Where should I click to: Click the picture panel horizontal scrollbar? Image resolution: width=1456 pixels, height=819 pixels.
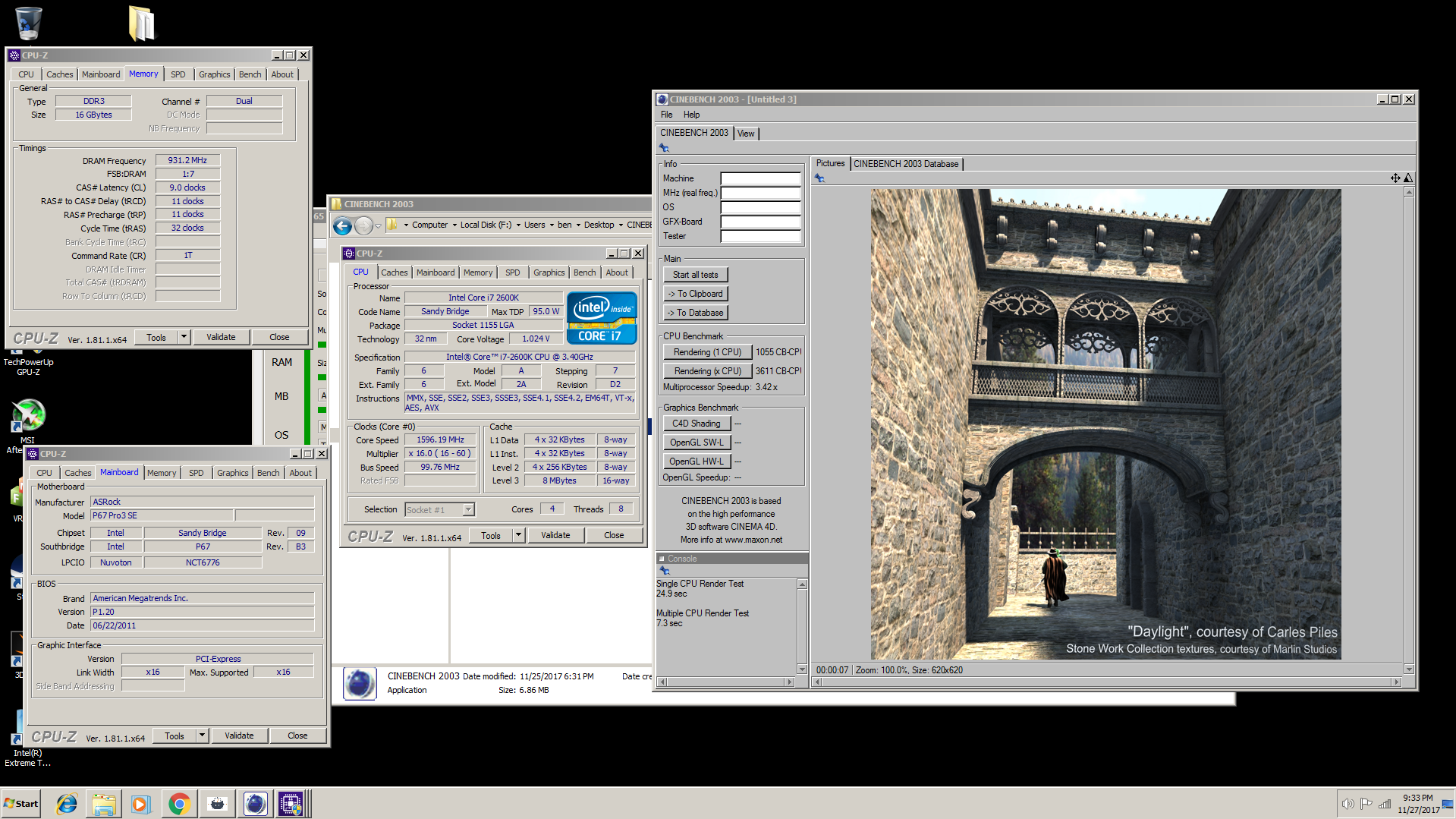[x=1107, y=682]
